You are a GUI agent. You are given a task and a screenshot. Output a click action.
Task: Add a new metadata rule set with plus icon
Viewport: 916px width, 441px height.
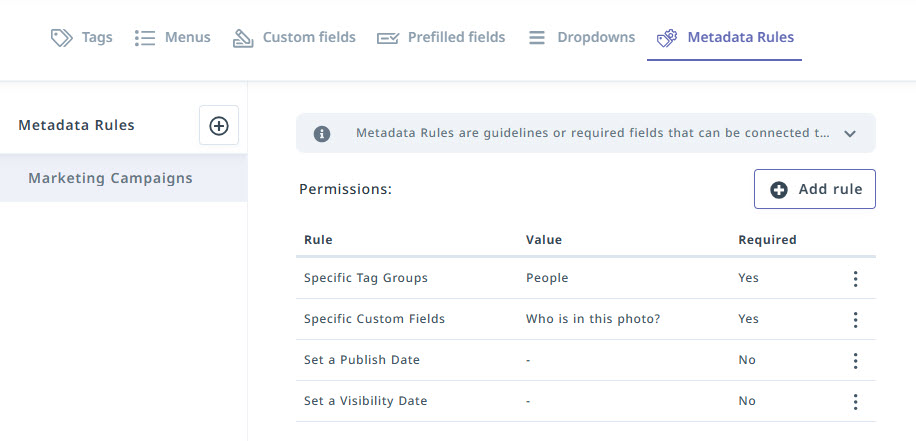(x=219, y=126)
